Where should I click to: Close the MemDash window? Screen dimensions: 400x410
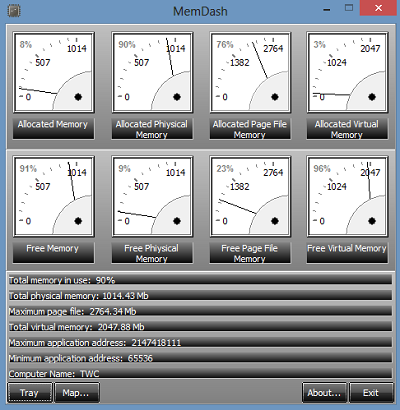(x=378, y=8)
